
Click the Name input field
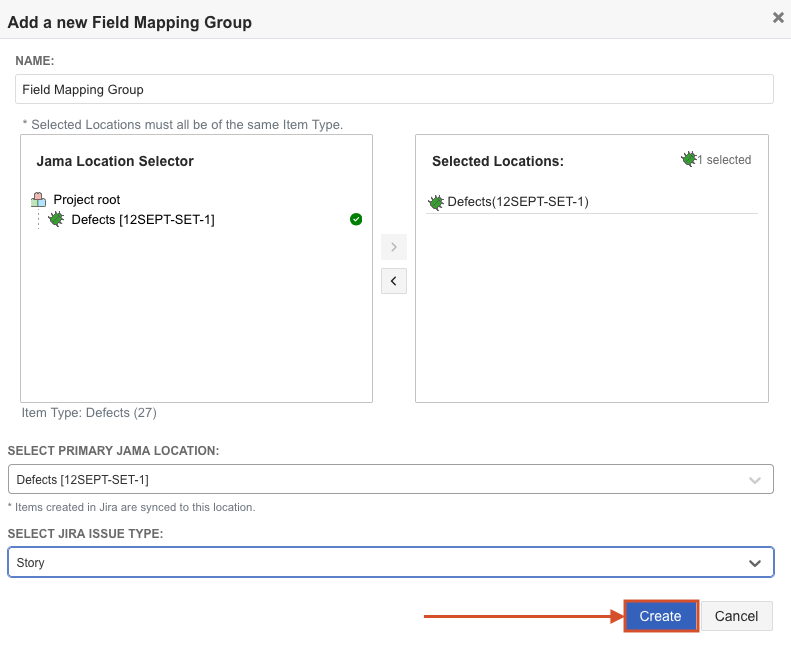point(394,89)
